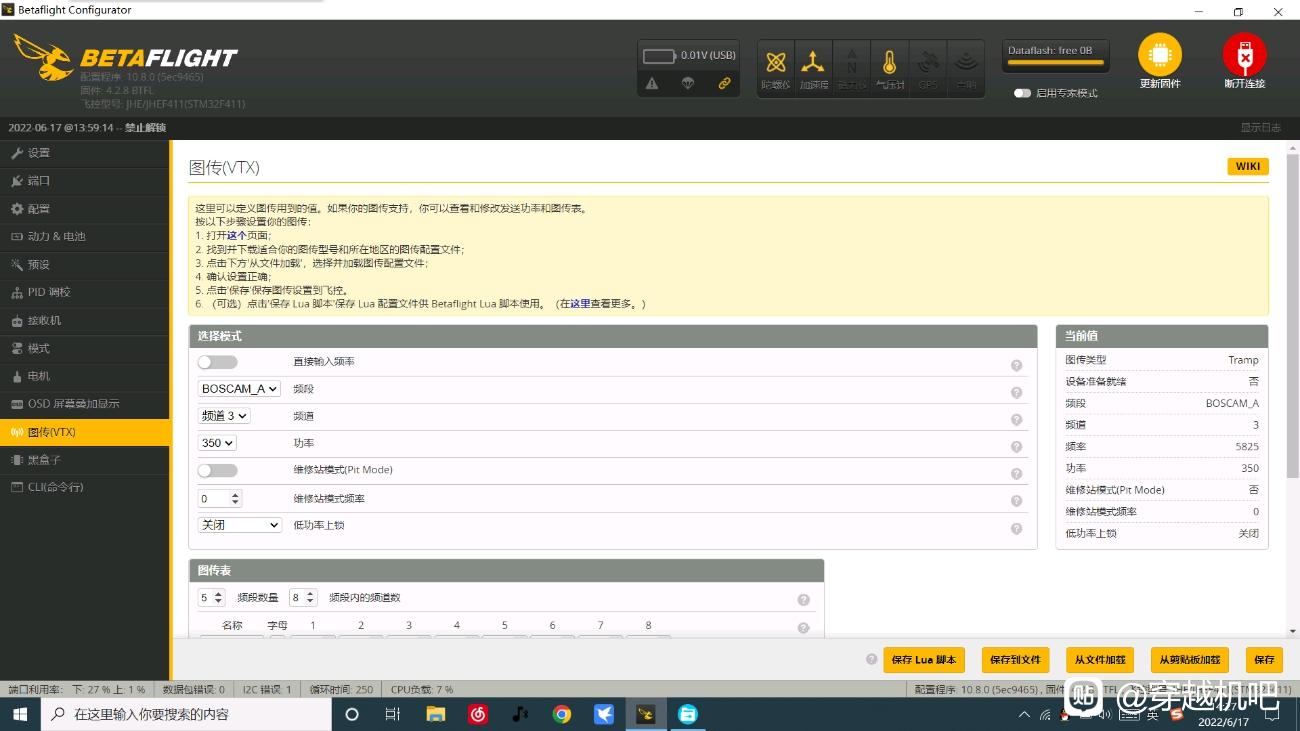Open the 动力 & 电池 tab

click(x=85, y=237)
